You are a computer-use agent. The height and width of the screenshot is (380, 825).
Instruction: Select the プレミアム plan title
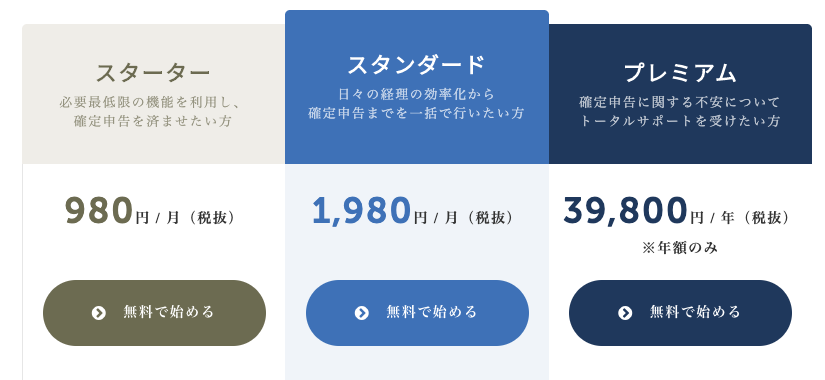(x=679, y=73)
